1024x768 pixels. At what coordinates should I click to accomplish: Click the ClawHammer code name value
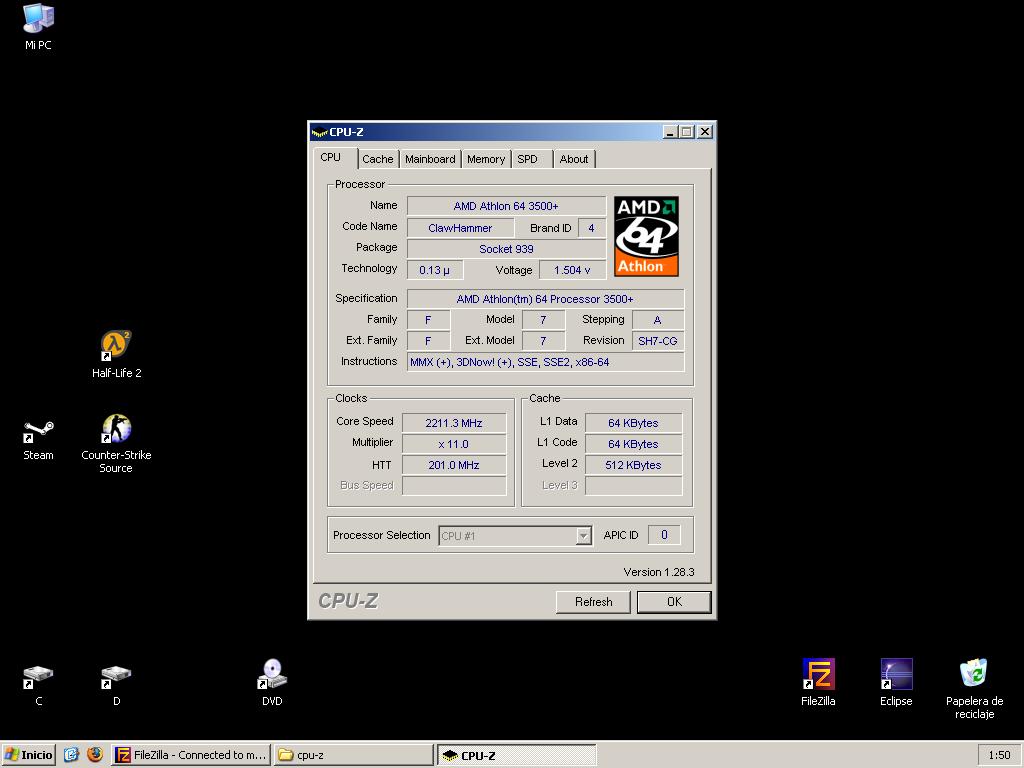pos(460,228)
